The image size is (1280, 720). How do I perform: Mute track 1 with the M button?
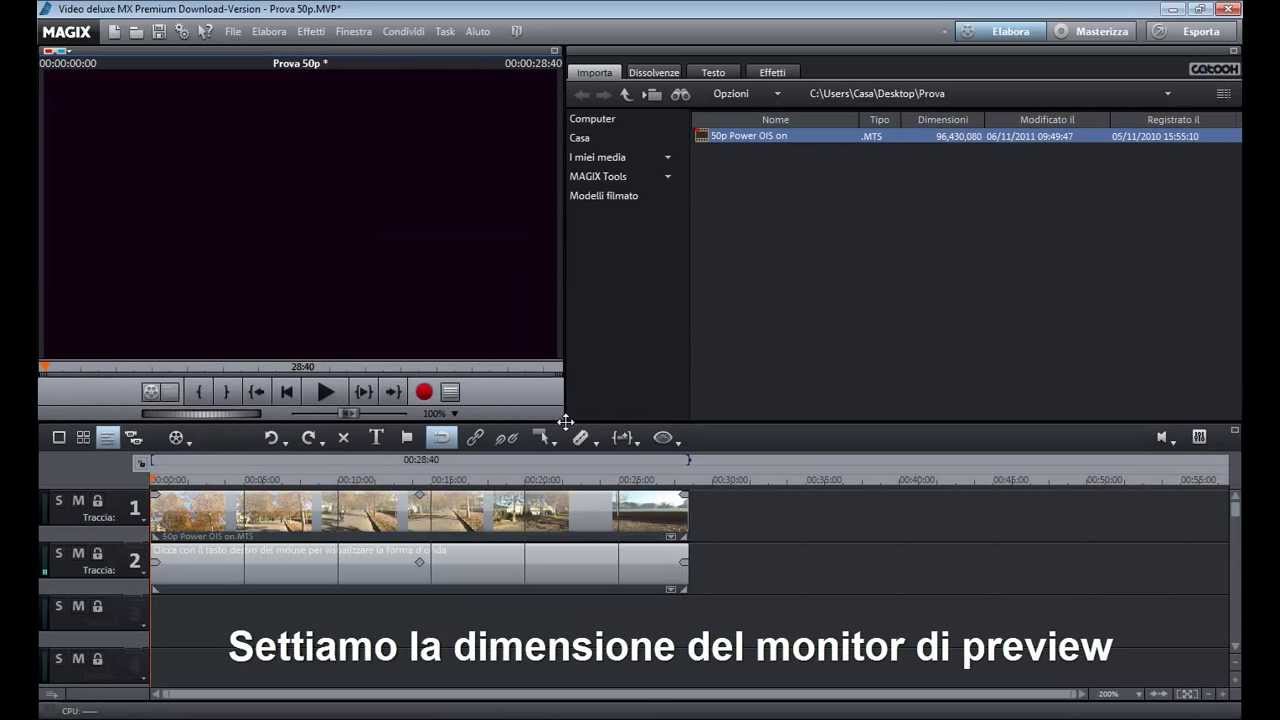click(x=78, y=501)
